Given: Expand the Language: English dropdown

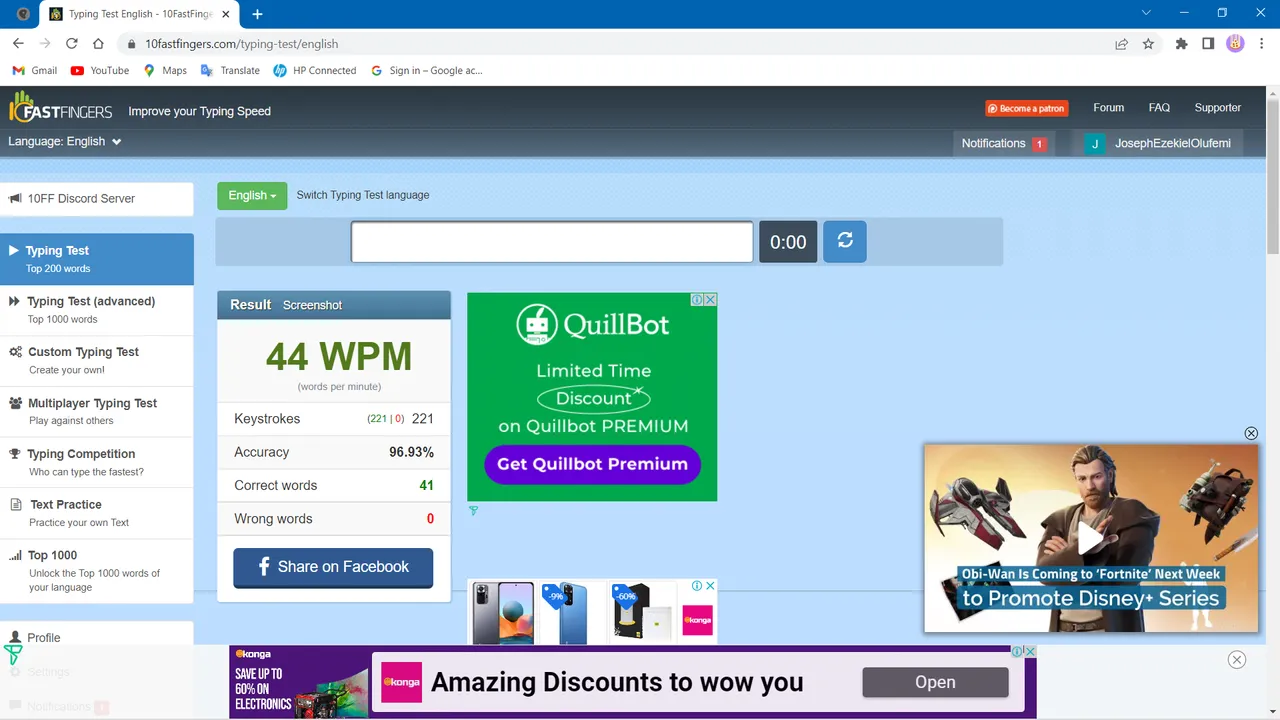Looking at the screenshot, I should click(65, 142).
